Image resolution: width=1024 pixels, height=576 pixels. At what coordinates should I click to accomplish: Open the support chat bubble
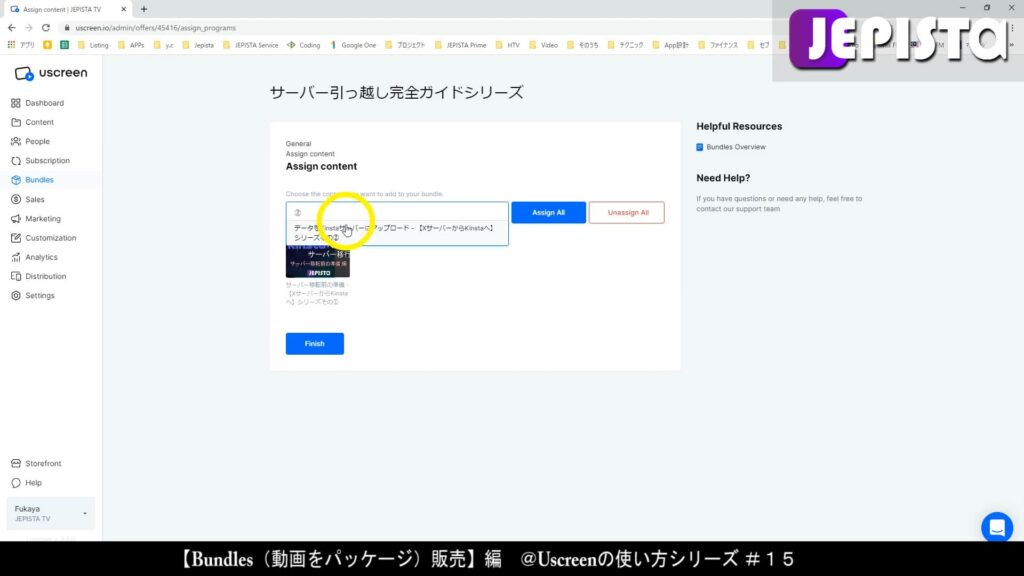click(x=997, y=528)
